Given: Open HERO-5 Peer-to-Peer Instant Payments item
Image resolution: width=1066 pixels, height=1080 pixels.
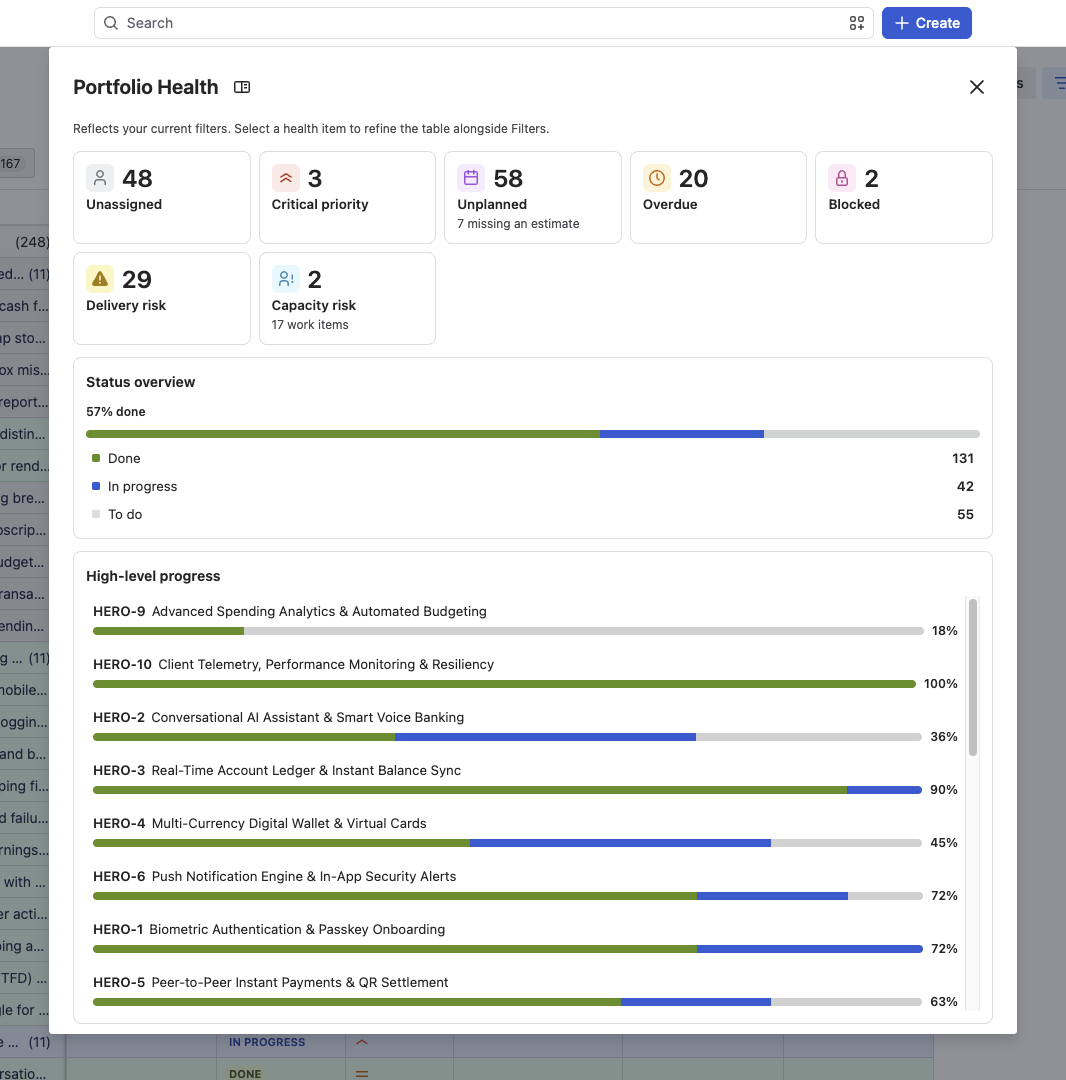Looking at the screenshot, I should (x=271, y=983).
